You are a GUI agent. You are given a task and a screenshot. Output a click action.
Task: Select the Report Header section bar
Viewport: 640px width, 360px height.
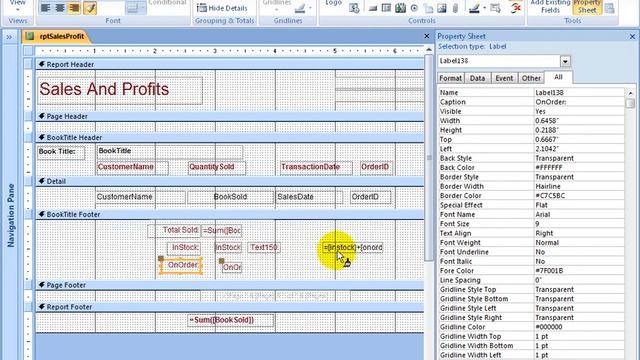coord(230,64)
